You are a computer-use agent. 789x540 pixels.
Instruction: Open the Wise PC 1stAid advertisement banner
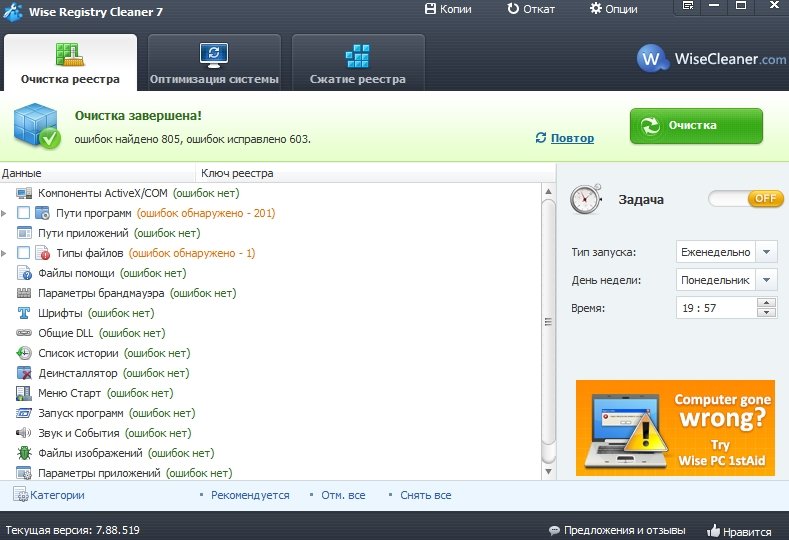click(x=675, y=428)
